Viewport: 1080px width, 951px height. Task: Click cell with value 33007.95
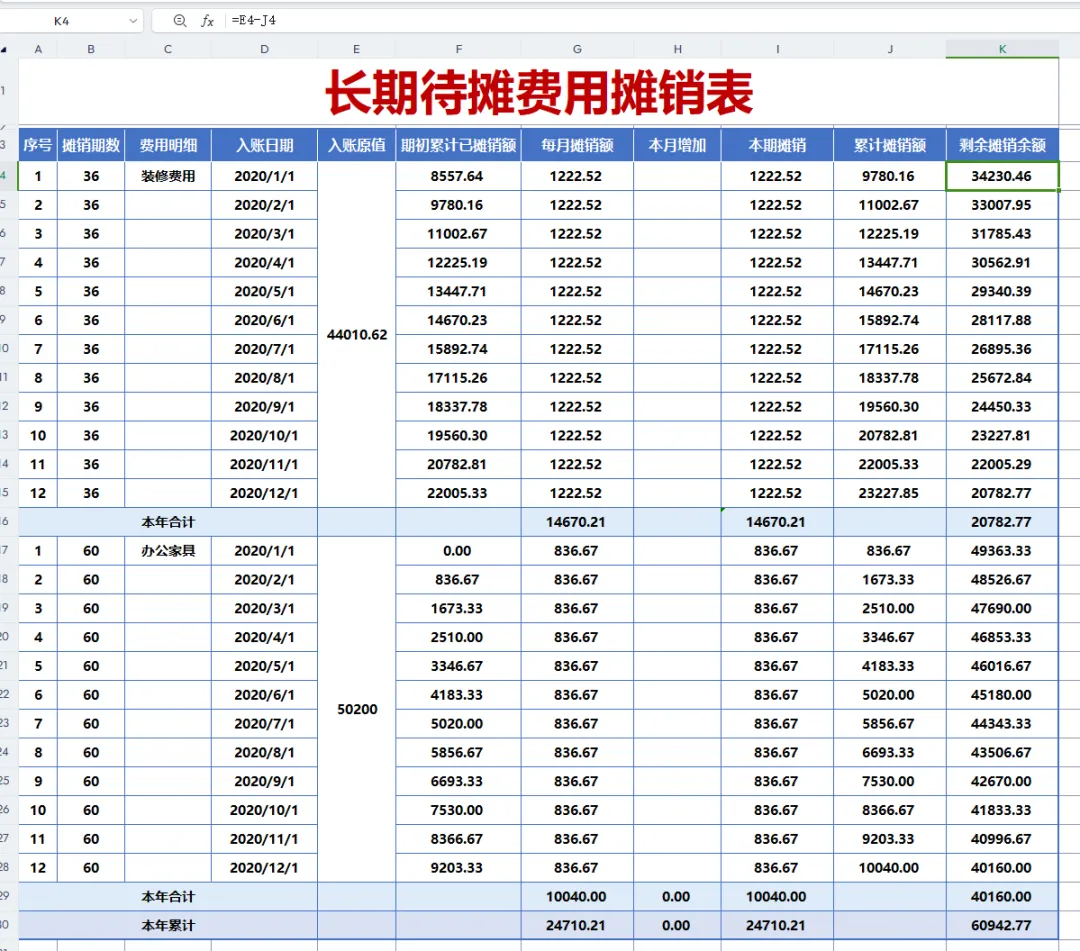1002,205
